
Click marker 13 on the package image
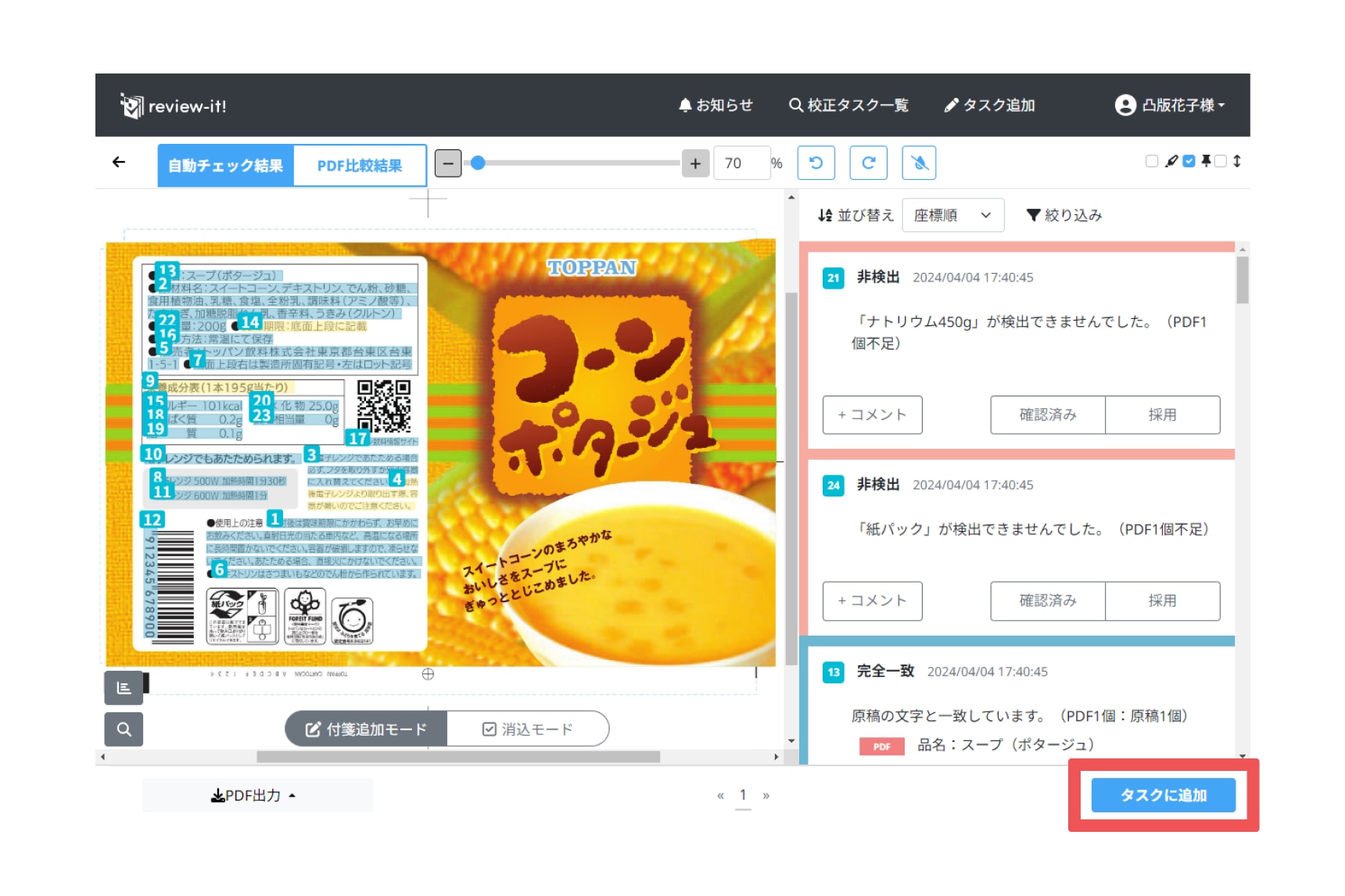pos(167,271)
